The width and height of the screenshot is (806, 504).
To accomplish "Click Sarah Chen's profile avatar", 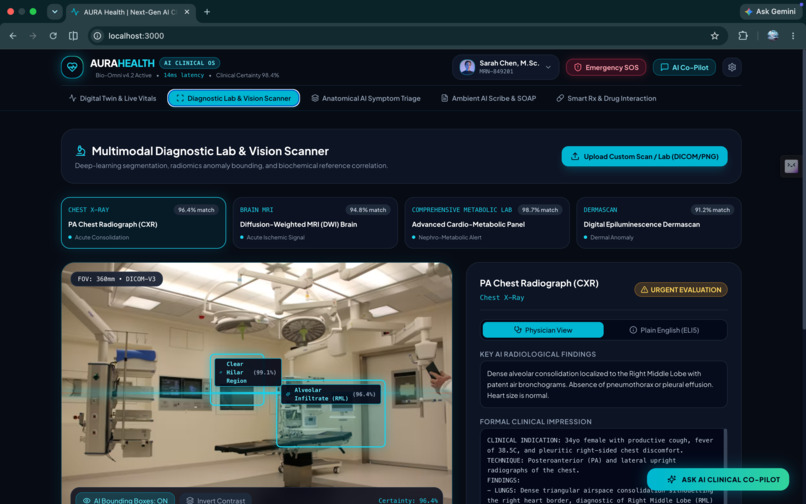I will click(x=467, y=67).
